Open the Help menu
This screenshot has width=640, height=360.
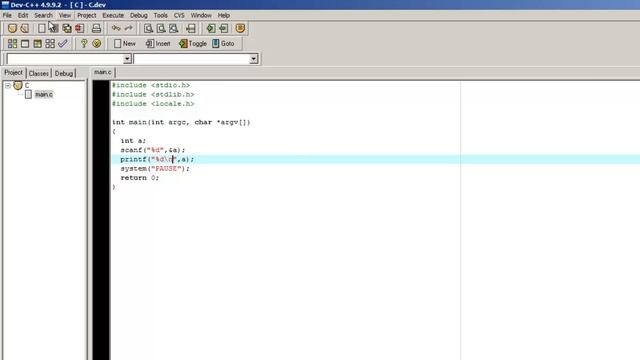click(224, 15)
